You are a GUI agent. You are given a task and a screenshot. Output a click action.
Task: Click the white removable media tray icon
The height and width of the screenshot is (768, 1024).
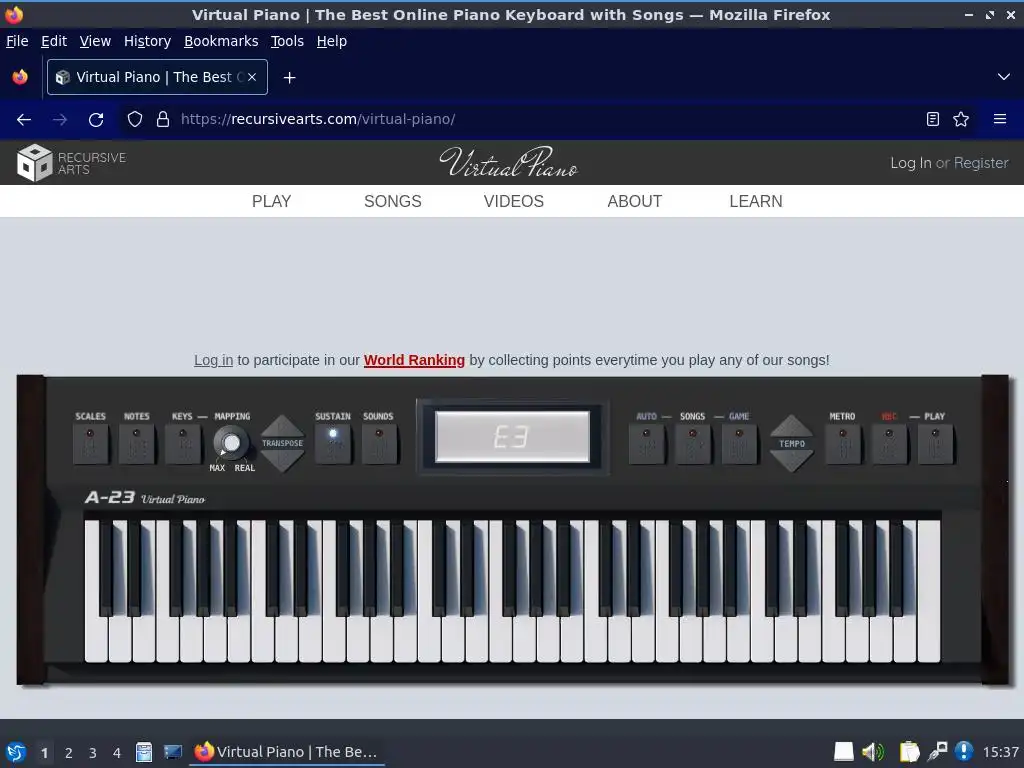[x=844, y=752]
